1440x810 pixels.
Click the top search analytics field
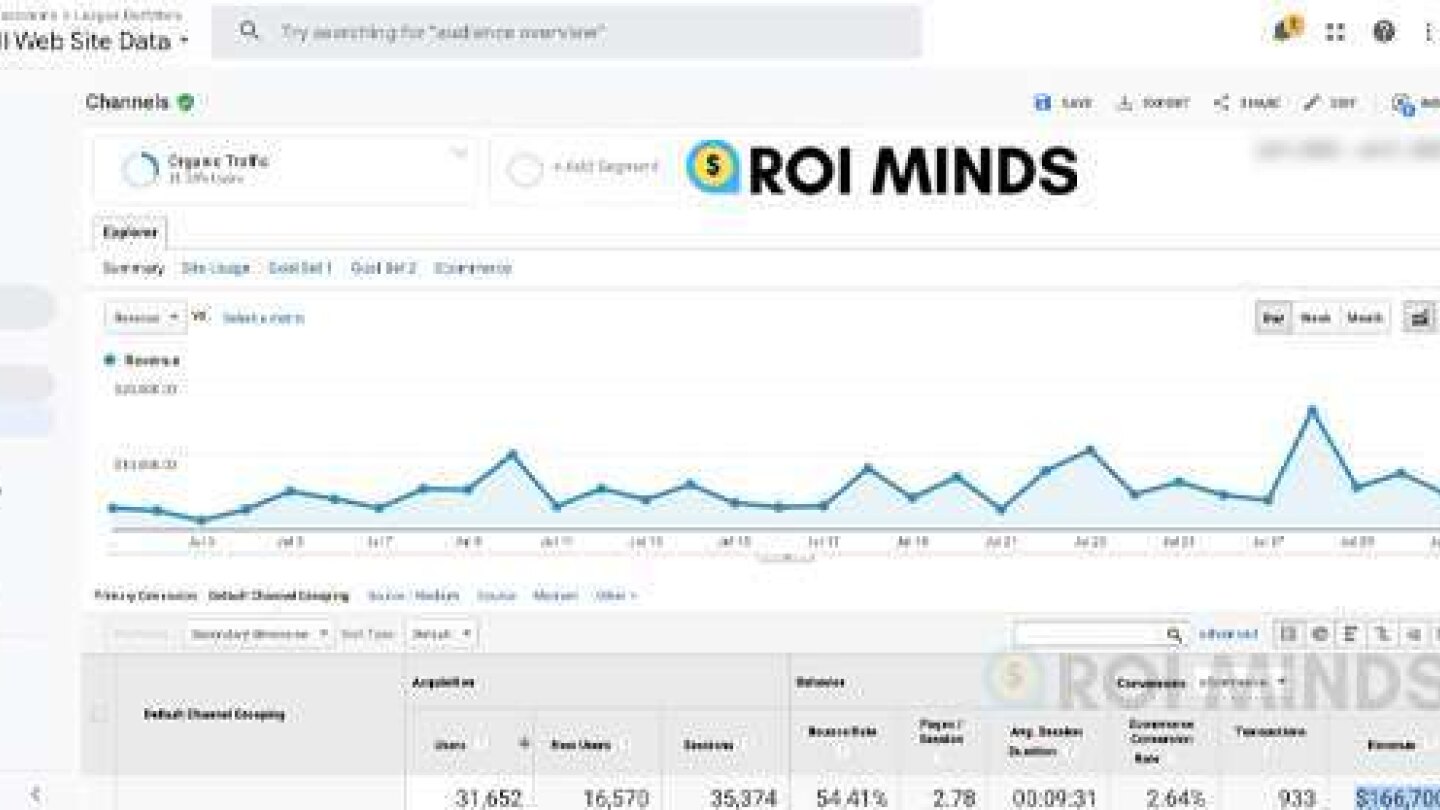tap(566, 32)
